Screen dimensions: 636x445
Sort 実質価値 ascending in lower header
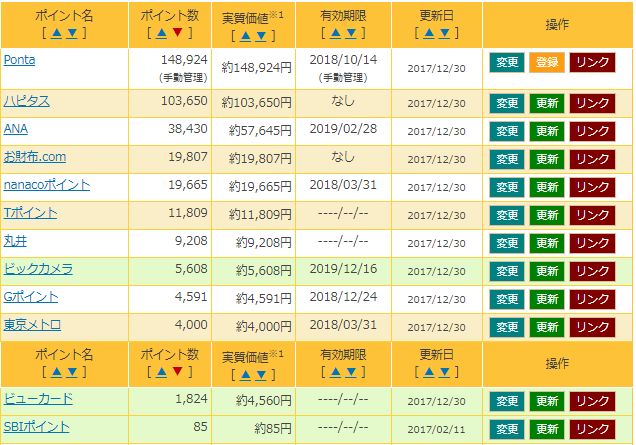tap(245, 375)
